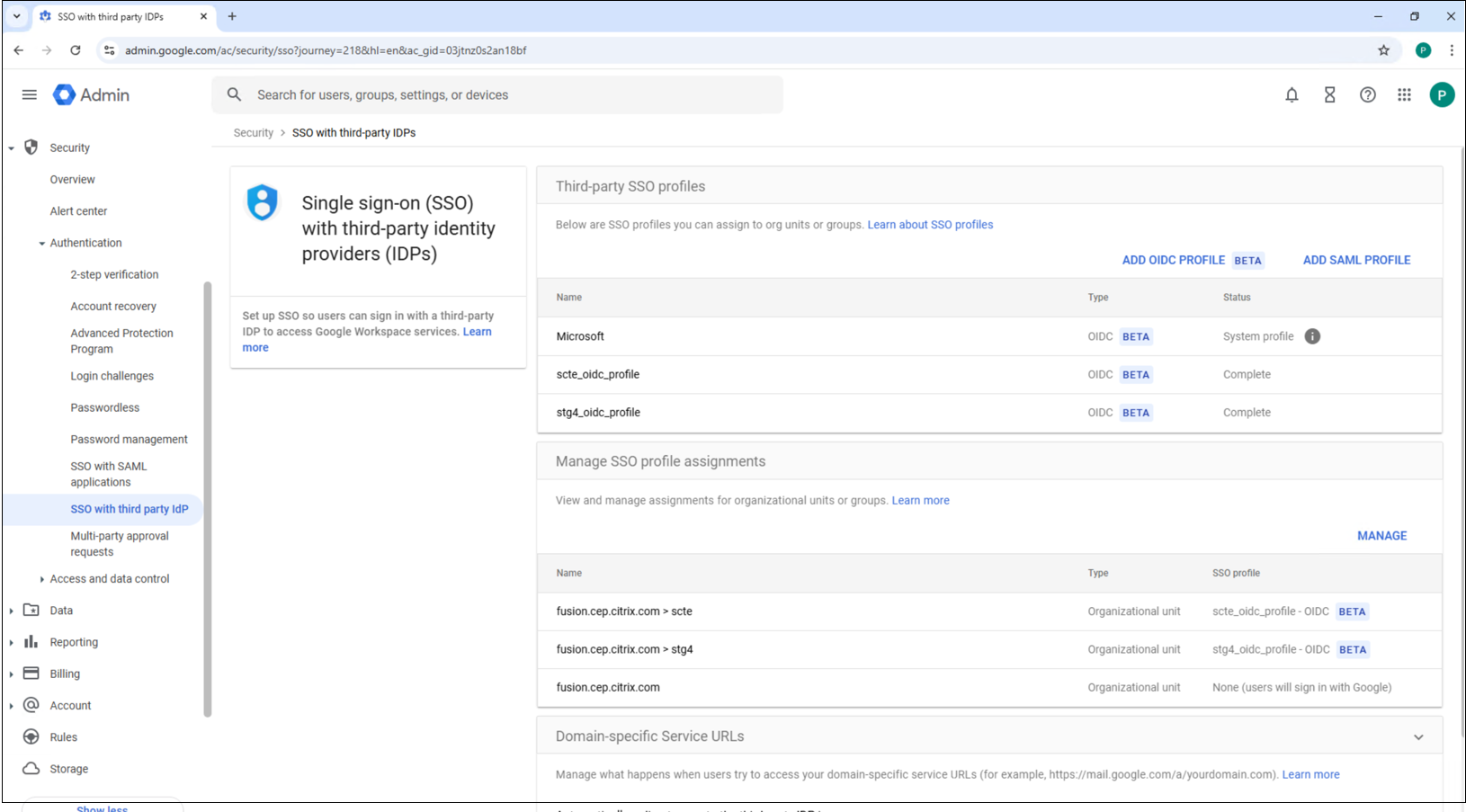Expand Domain-specific Service URLs section
This screenshot has height=812, width=1466.
pyautogui.click(x=1418, y=737)
